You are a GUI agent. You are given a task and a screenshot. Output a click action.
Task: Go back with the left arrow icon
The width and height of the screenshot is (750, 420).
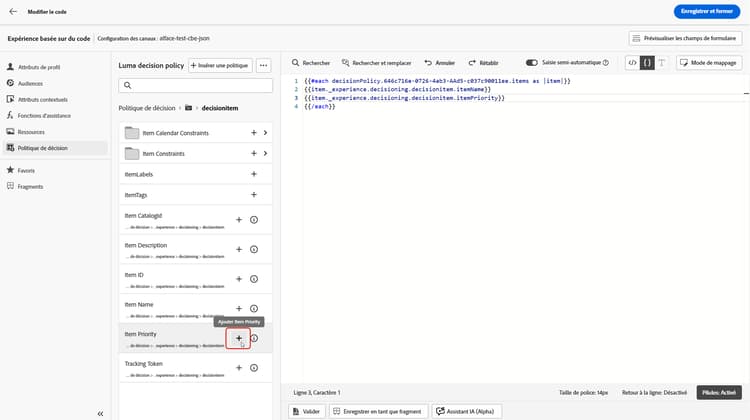[x=13, y=11]
